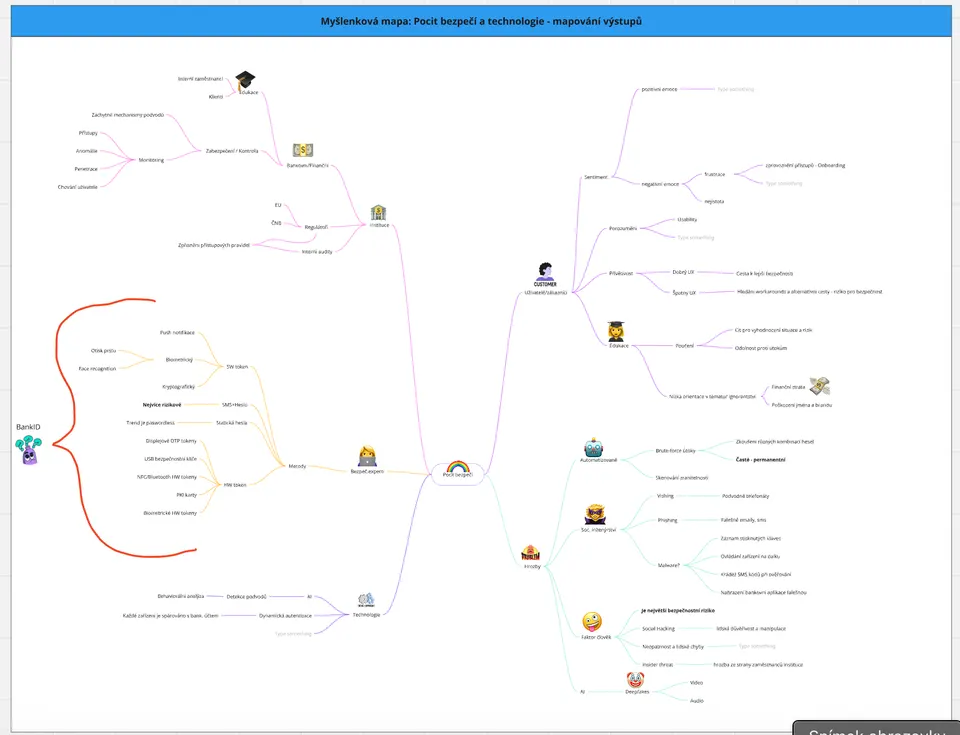Select the 'PKI karty' node
This screenshot has height=735, width=960.
187,495
